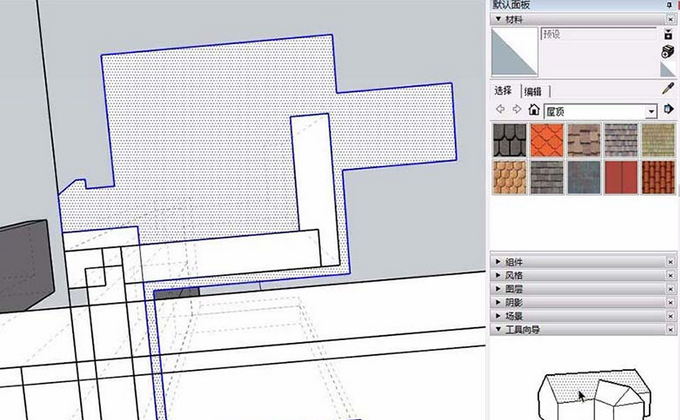Click the current material preview thumbnail
Viewport: 680px width, 420px height.
click(x=514, y=52)
